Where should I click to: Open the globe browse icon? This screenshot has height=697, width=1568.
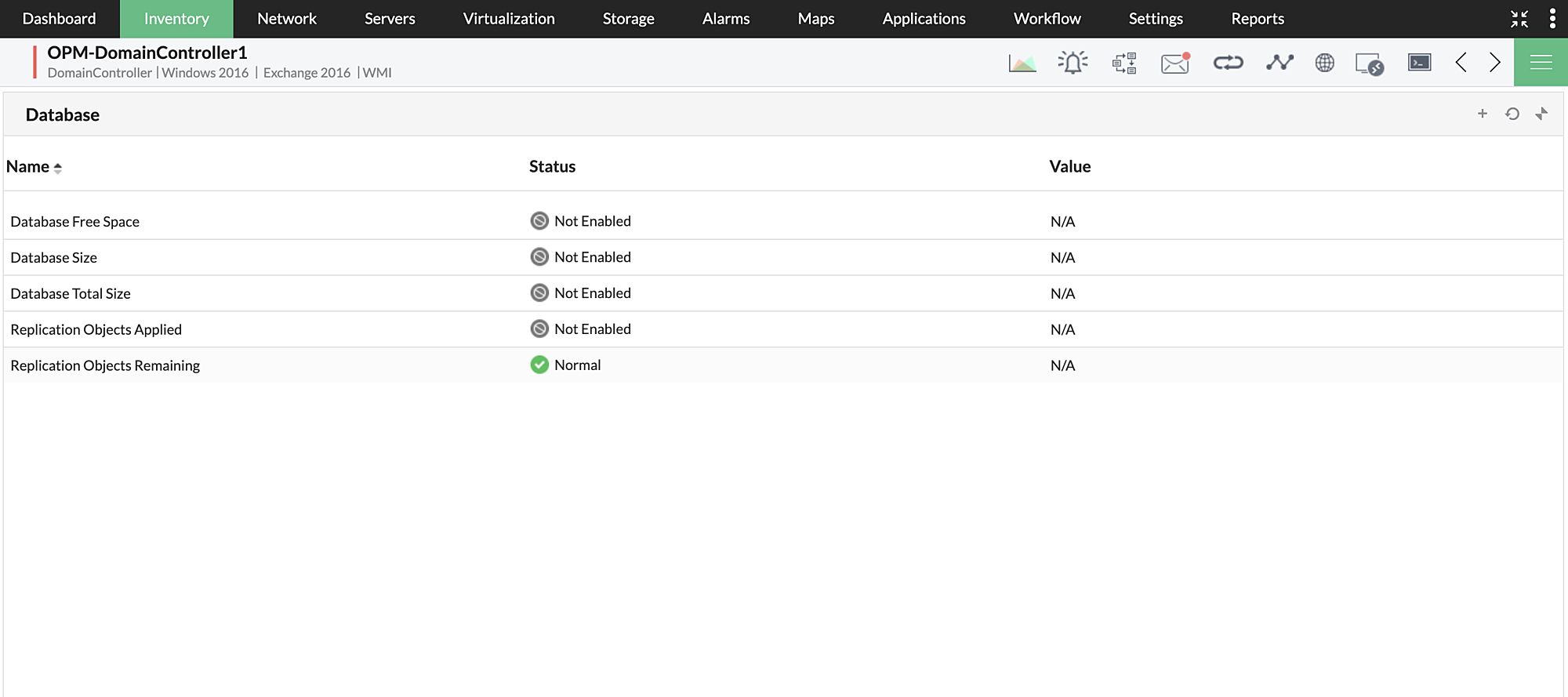click(x=1325, y=63)
